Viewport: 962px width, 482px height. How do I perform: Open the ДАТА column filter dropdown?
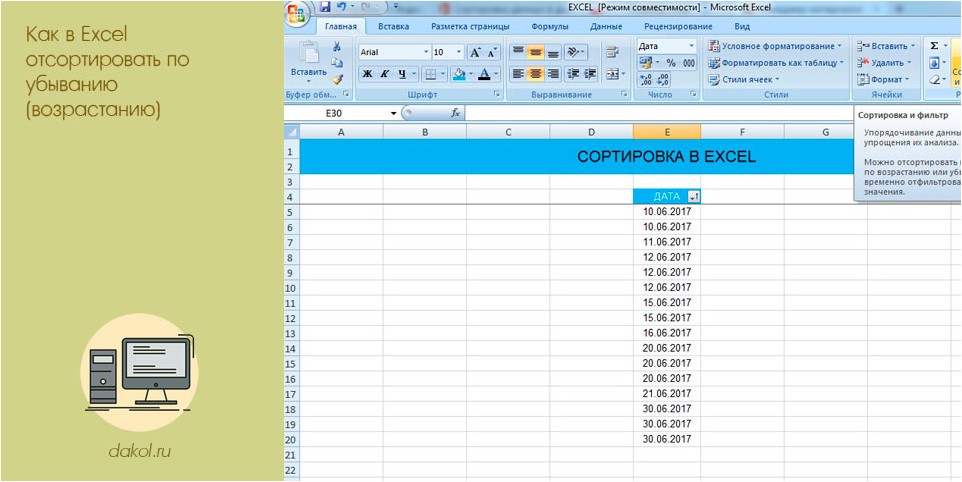tap(693, 197)
